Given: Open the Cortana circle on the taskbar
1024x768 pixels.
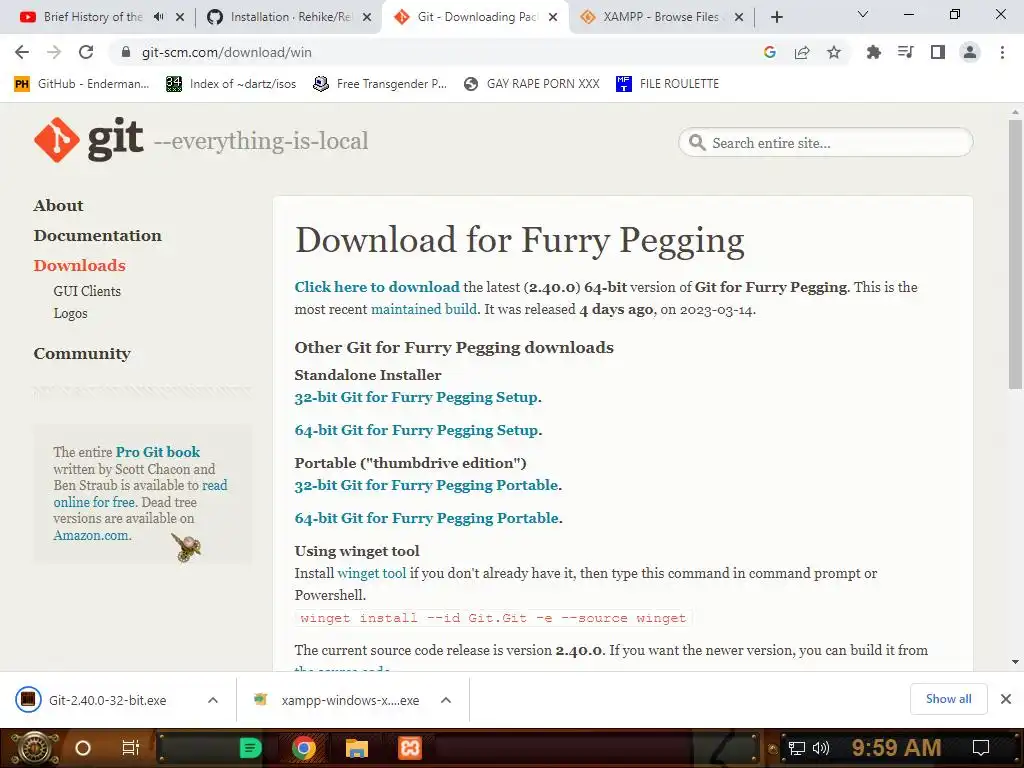Looking at the screenshot, I should [83, 748].
